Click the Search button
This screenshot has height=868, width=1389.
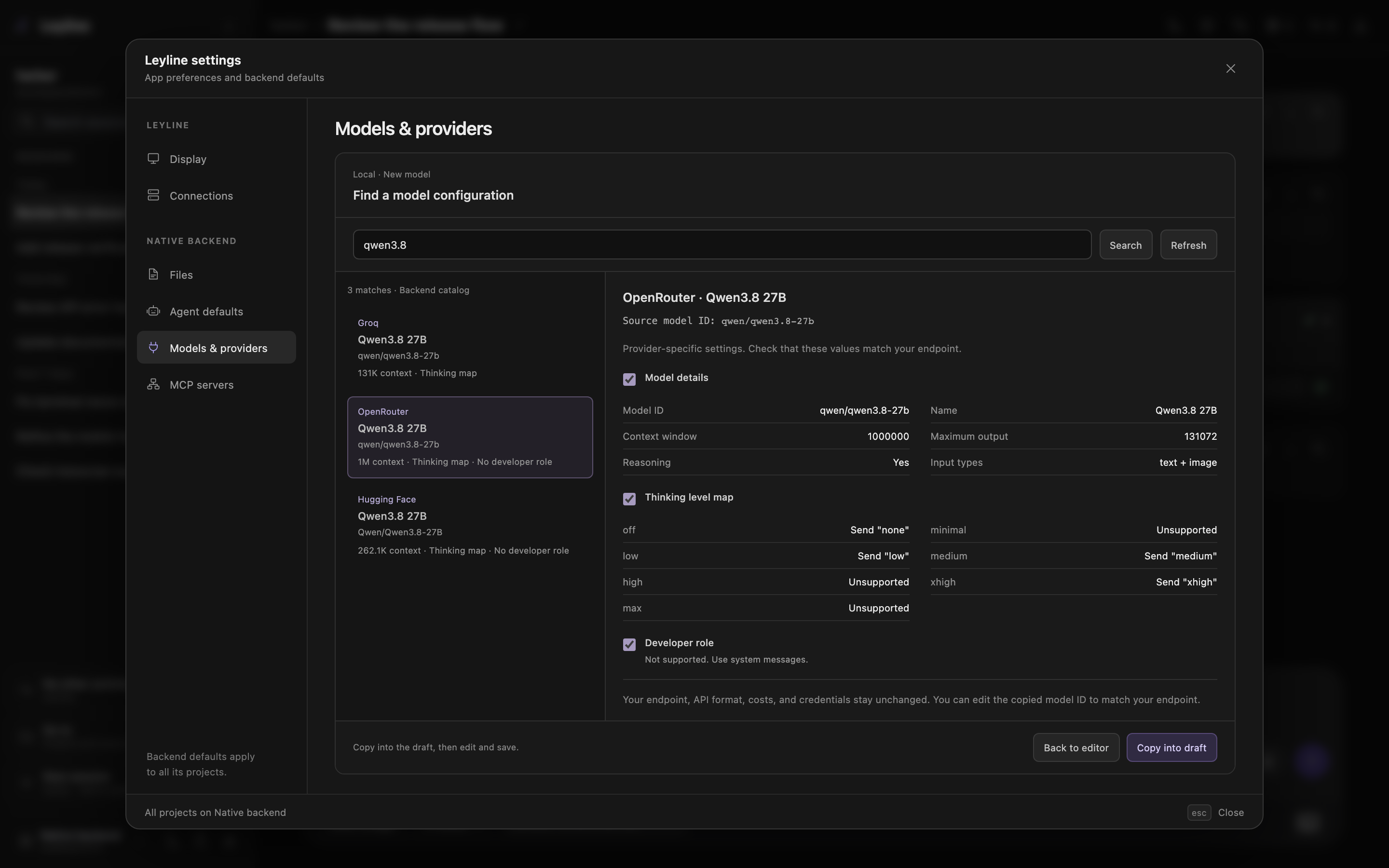tap(1126, 244)
